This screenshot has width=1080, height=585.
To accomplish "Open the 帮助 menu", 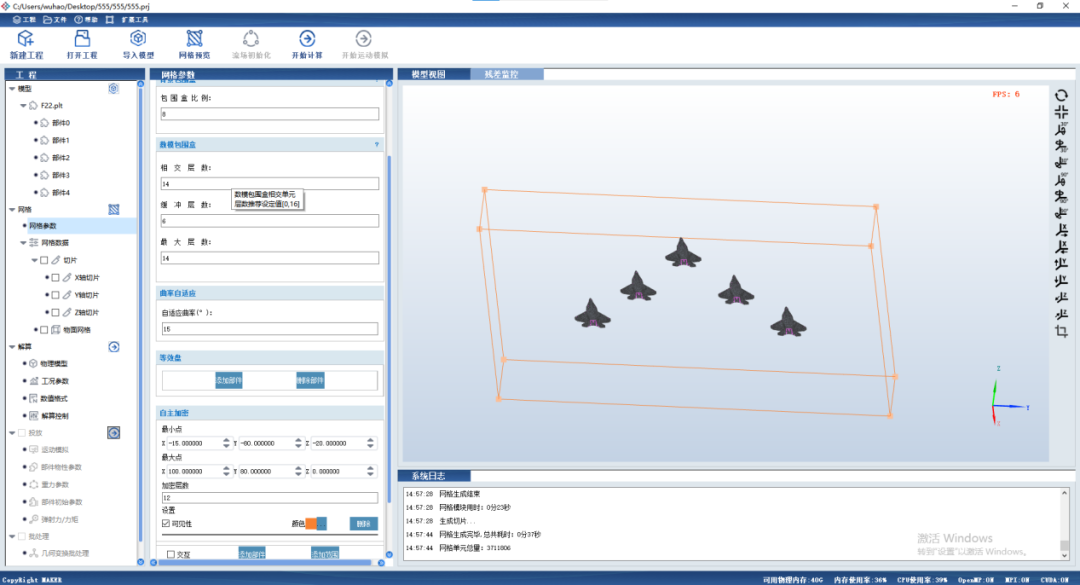I will tap(86, 20).
